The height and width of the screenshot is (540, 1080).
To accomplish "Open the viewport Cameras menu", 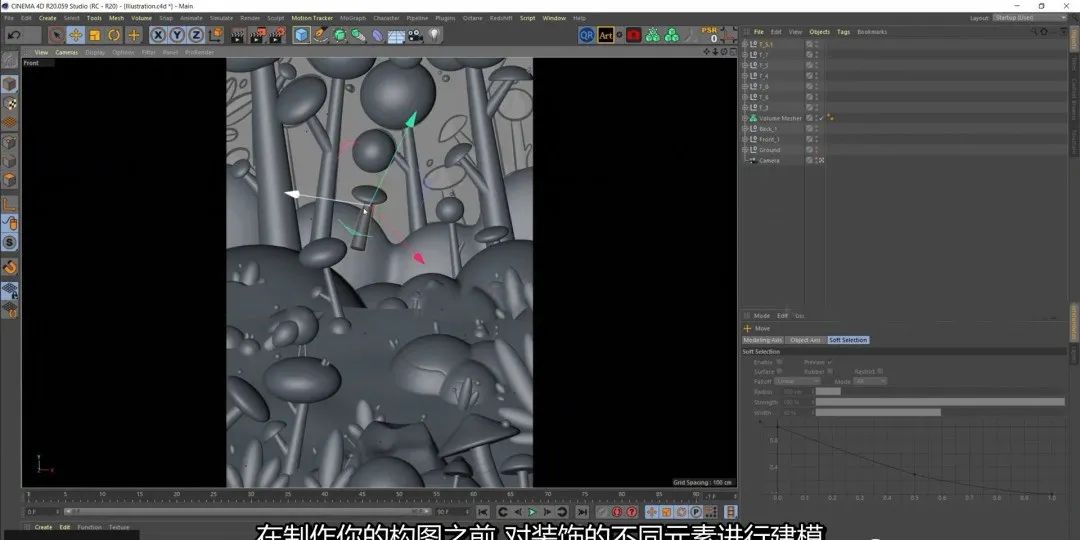I will [x=67, y=52].
